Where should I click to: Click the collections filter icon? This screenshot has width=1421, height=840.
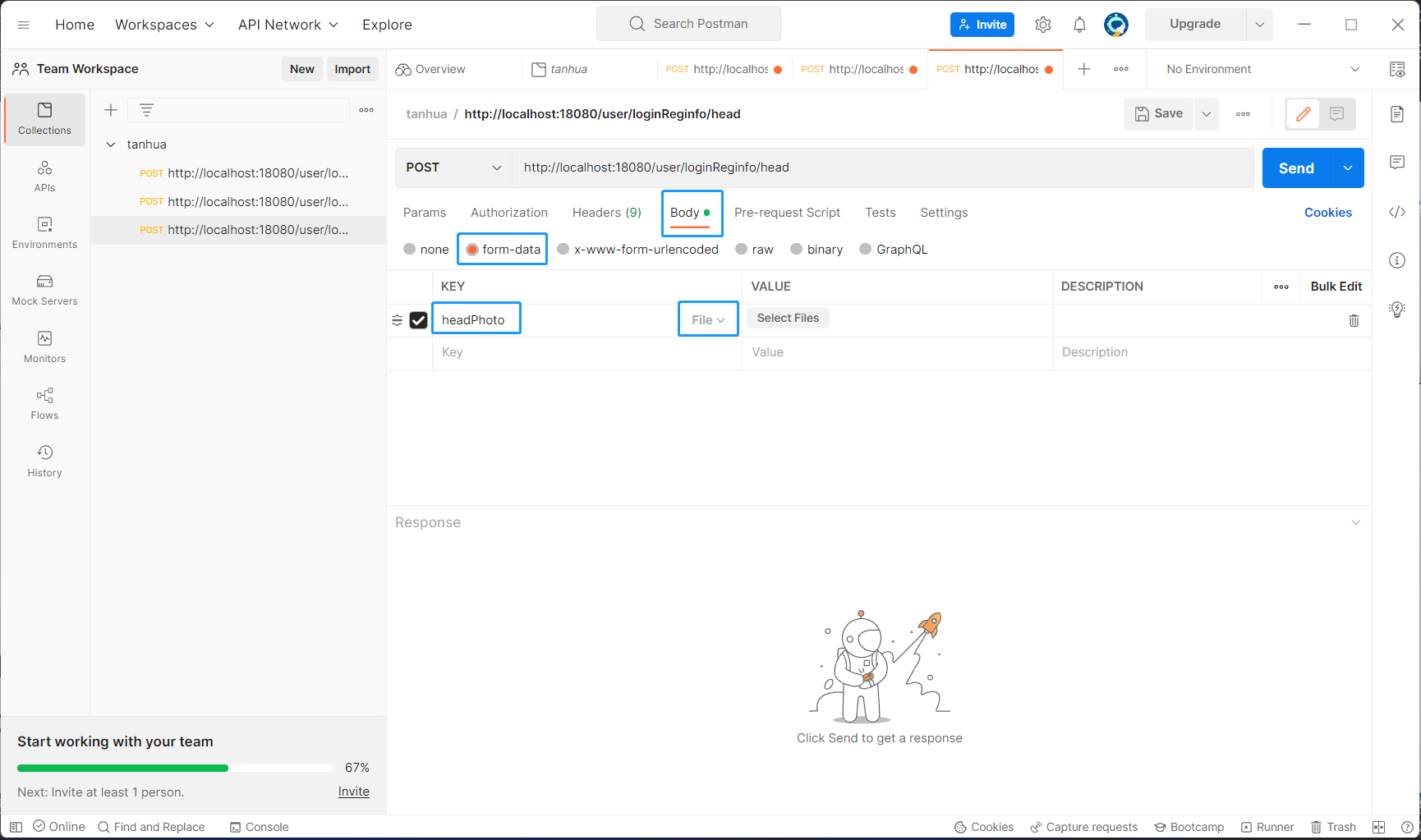[146, 110]
